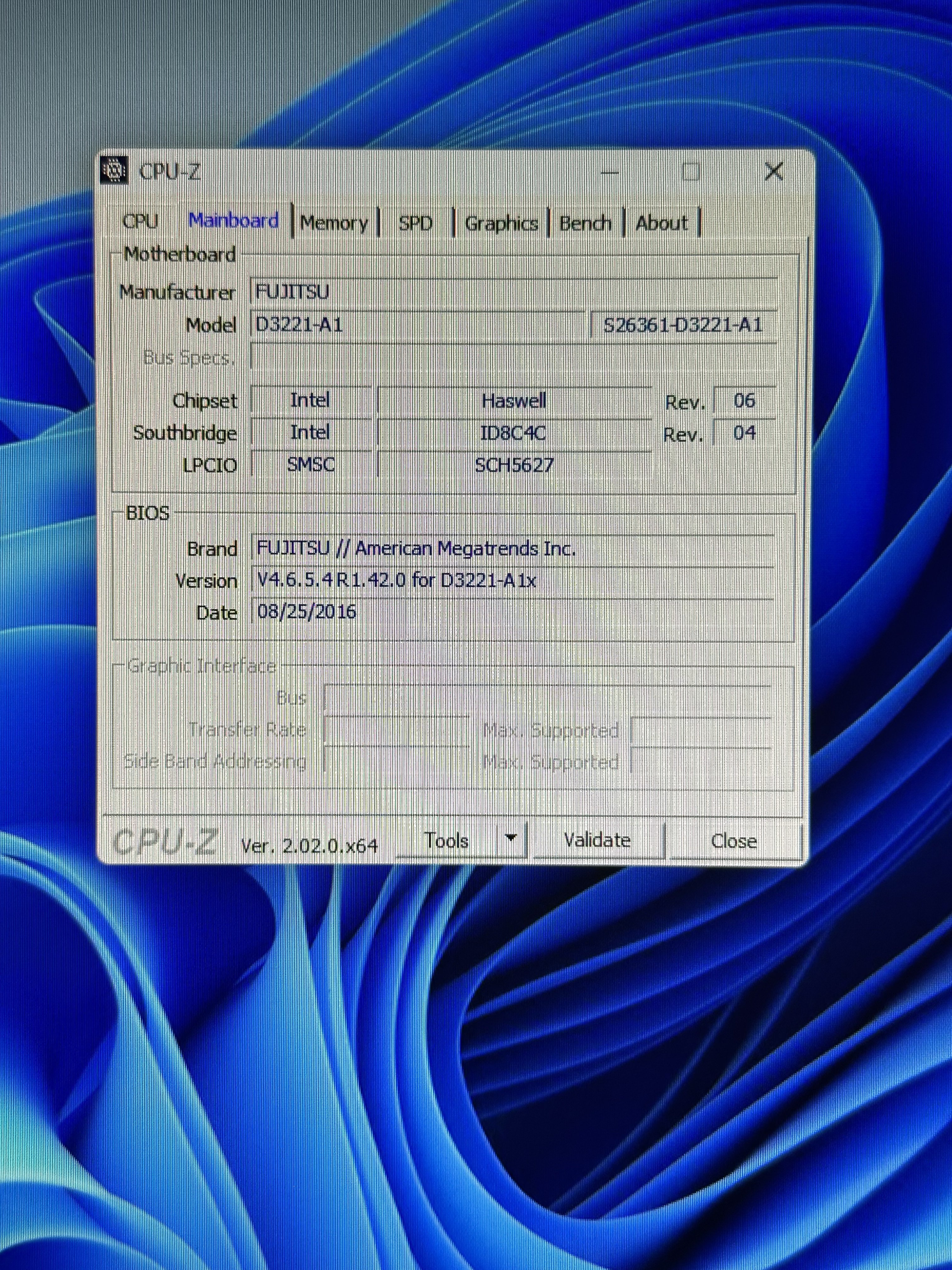This screenshot has width=952, height=1270.
Task: Click the S26361-D3221-A1 model field
Action: [x=683, y=326]
